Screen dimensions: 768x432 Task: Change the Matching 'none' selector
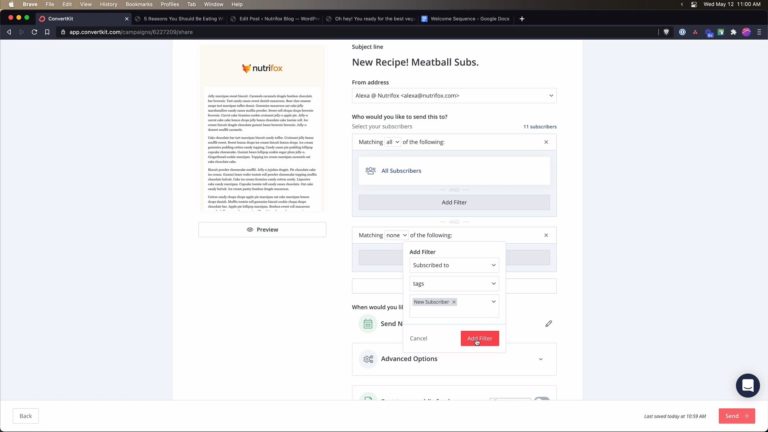pos(396,235)
